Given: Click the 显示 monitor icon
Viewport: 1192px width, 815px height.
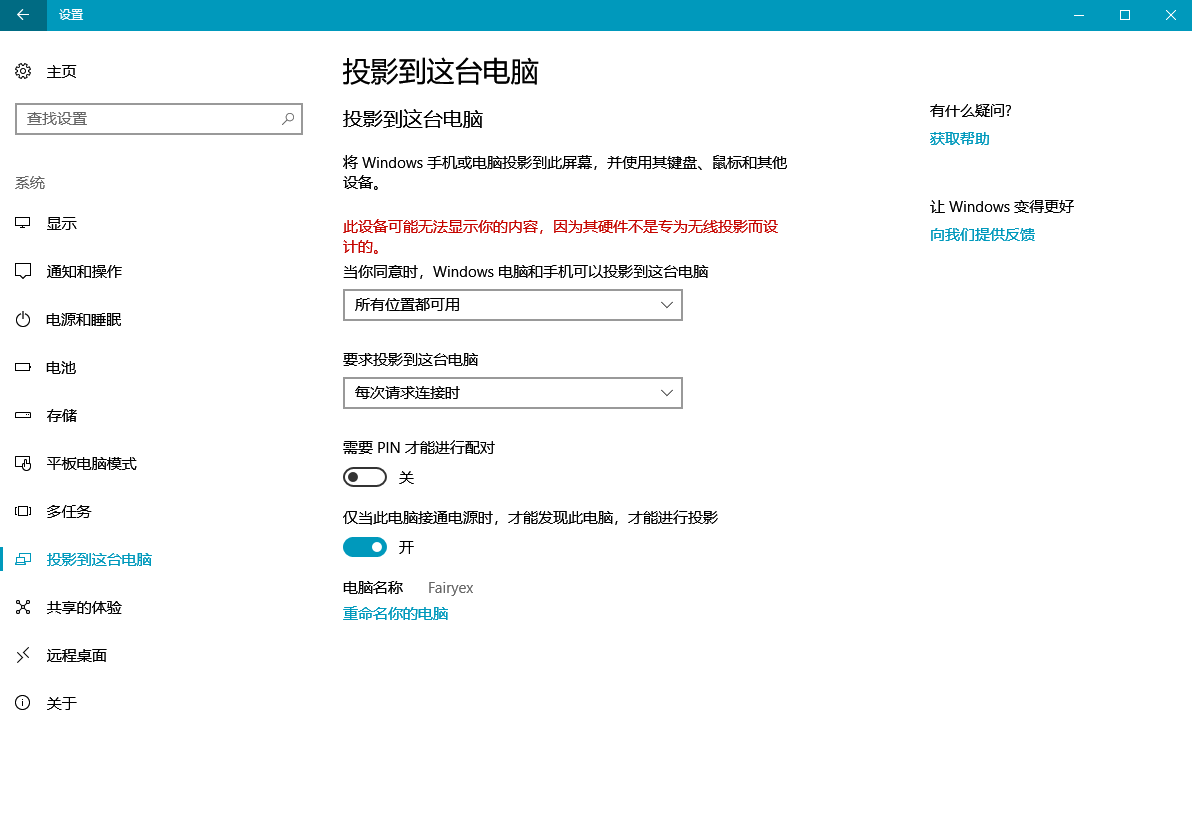Looking at the screenshot, I should (23, 223).
